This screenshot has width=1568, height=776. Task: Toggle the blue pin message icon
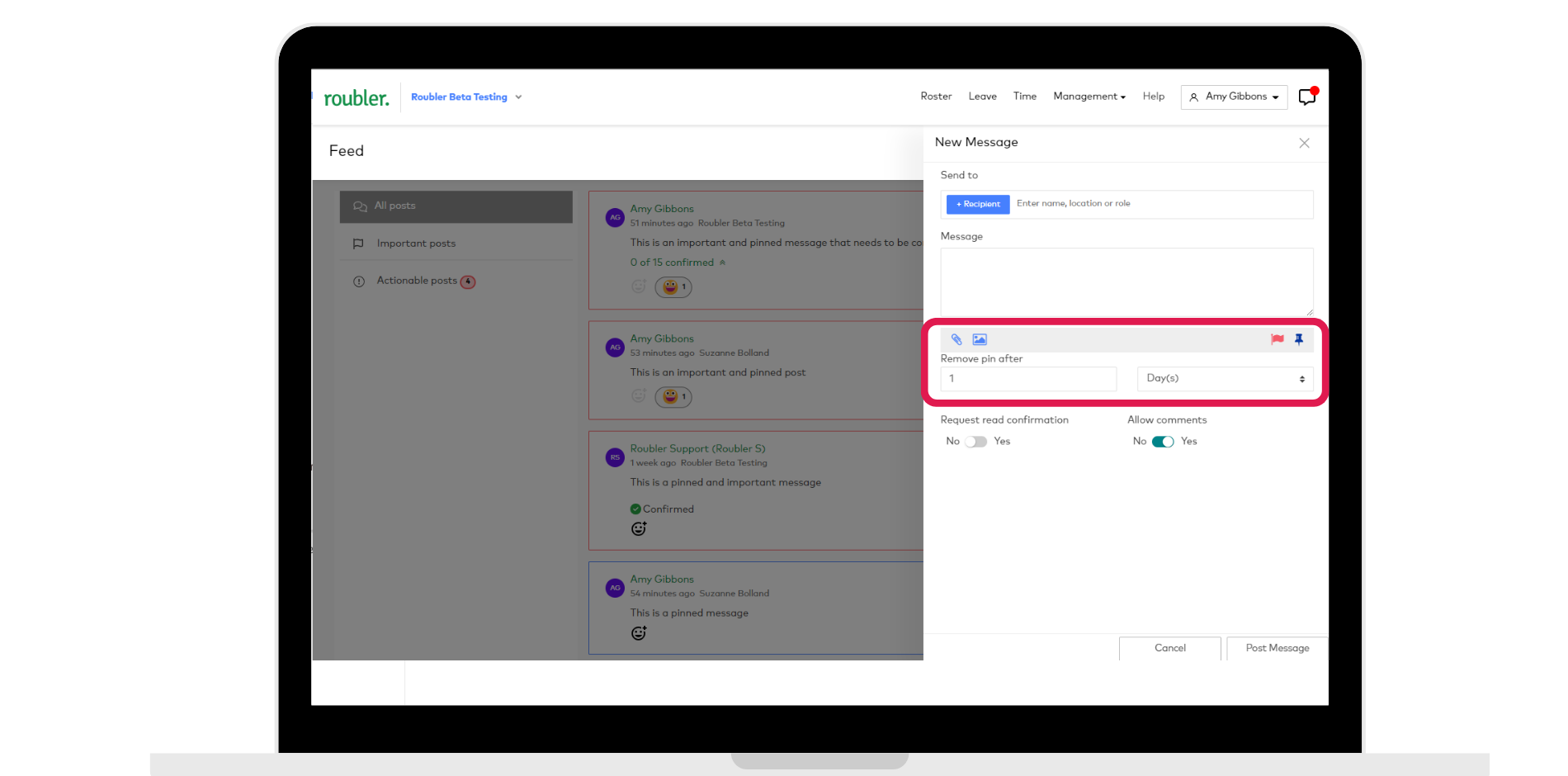(1299, 339)
